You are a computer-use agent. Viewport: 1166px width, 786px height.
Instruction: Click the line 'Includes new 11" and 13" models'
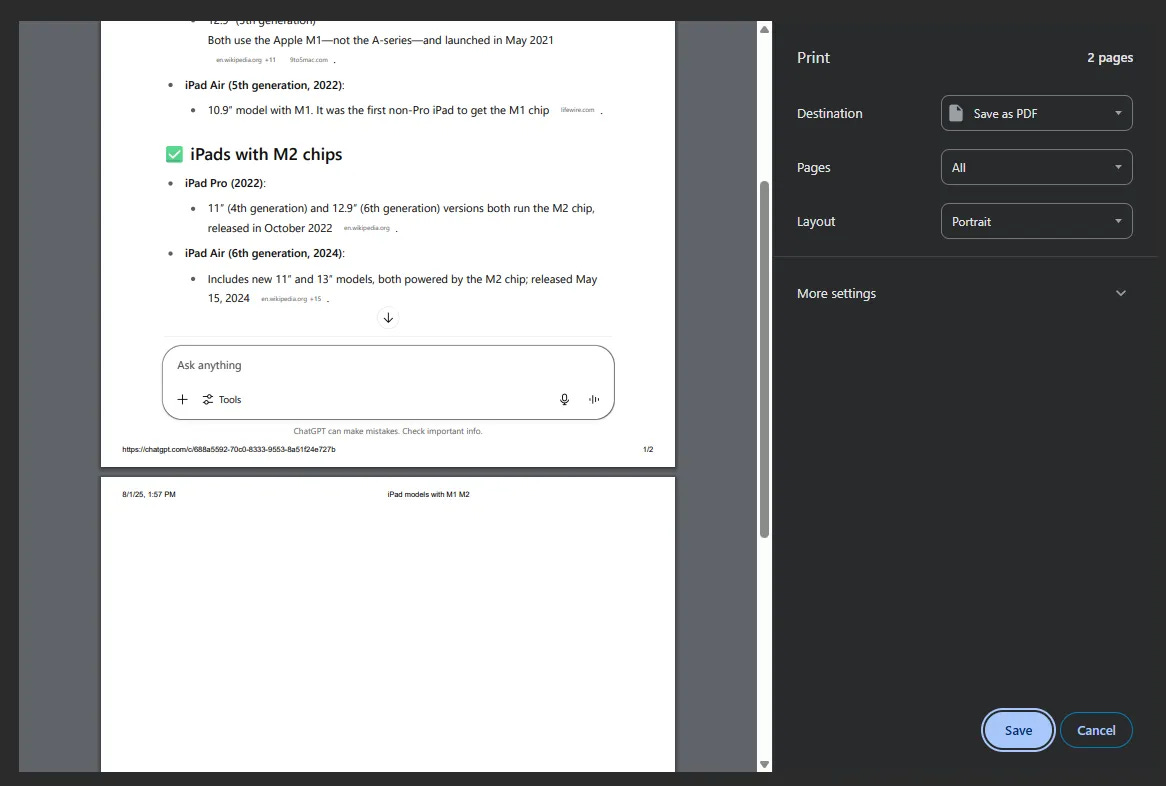402,279
